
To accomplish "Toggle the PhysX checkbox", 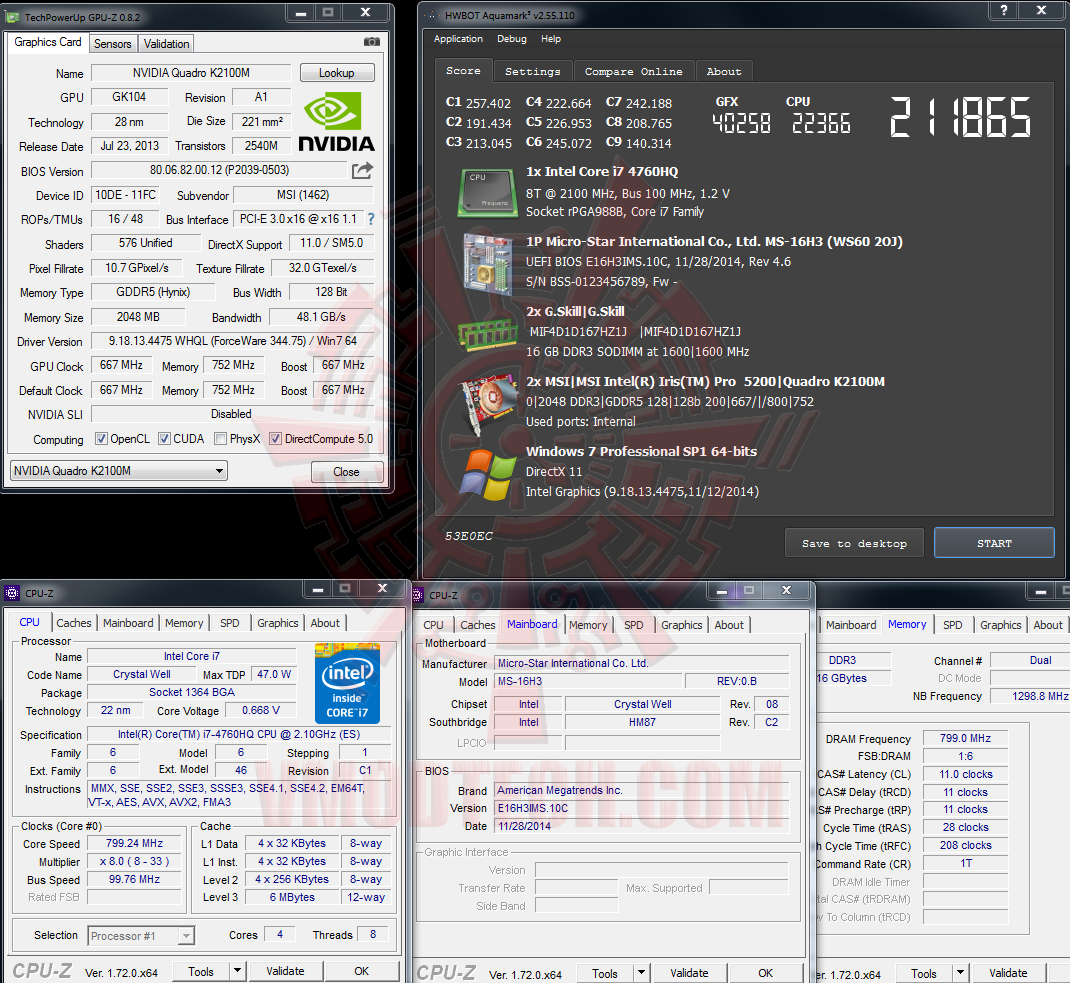I will (x=220, y=439).
